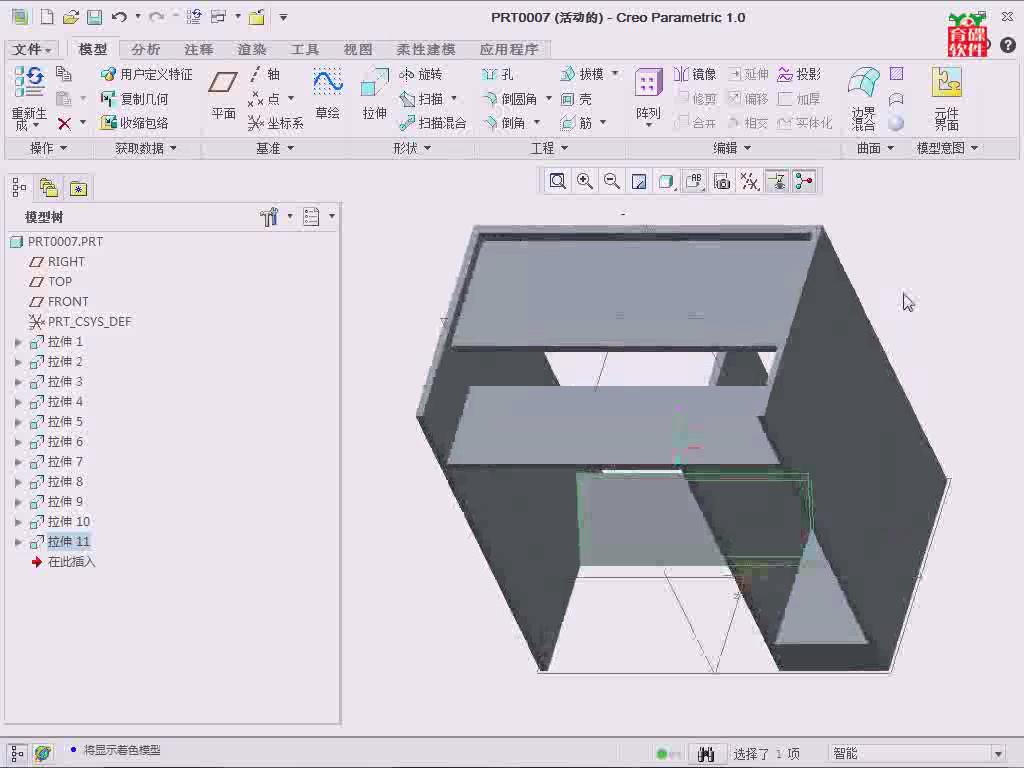This screenshot has width=1024, height=768.
Task: Click the Undo arrow button
Action: (120, 18)
